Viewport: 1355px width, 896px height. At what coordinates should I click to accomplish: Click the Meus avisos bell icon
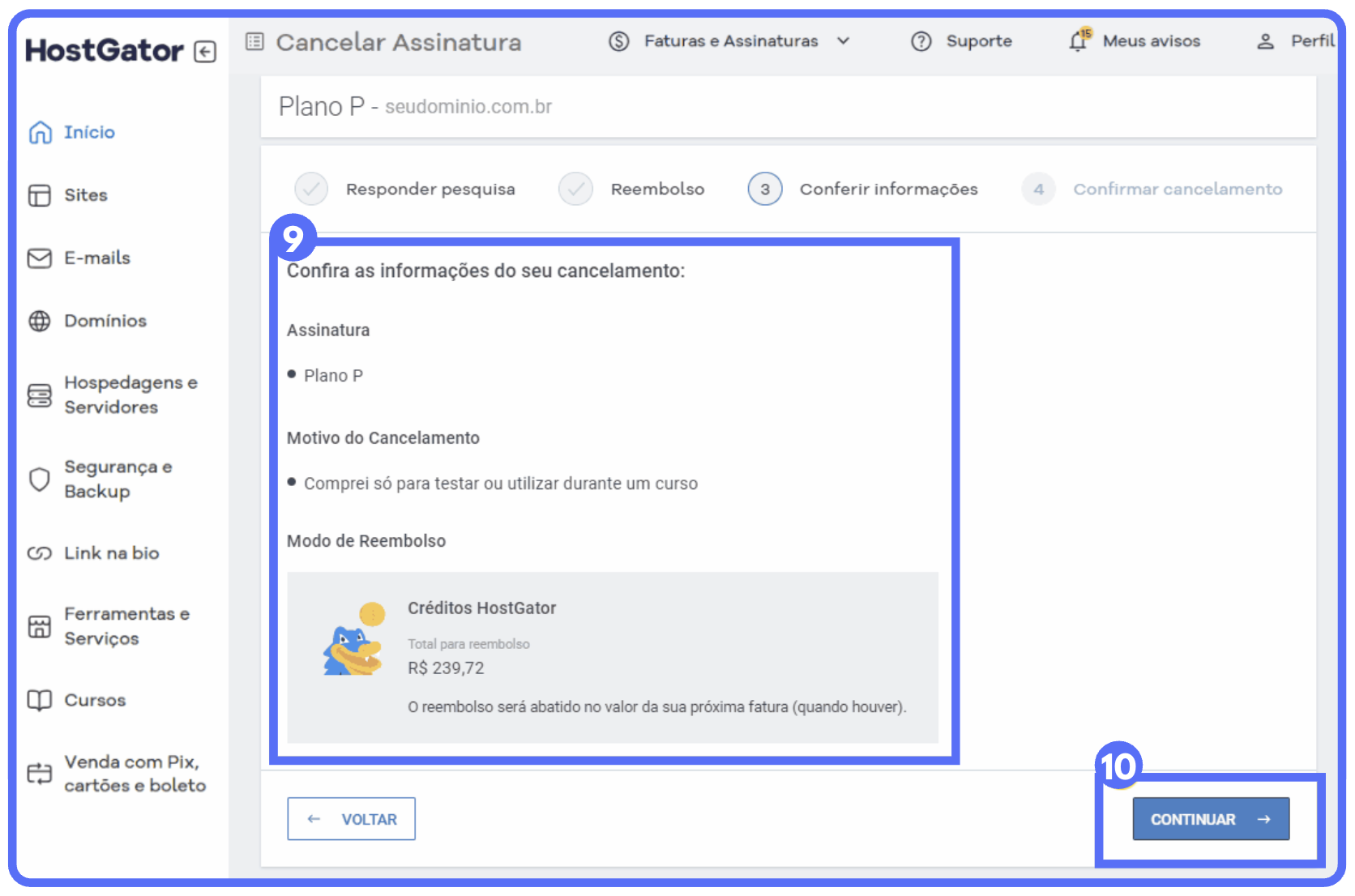coord(1079,41)
